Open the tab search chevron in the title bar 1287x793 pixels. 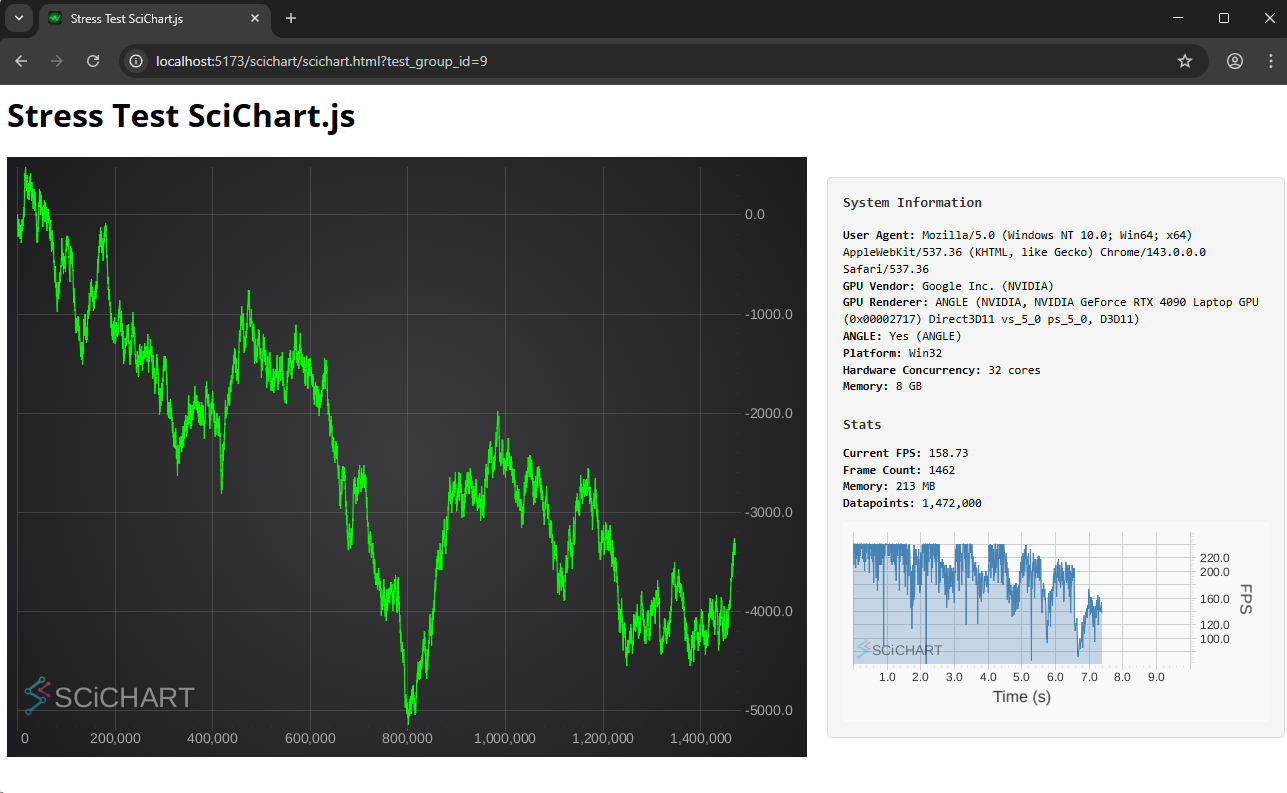tap(18, 18)
